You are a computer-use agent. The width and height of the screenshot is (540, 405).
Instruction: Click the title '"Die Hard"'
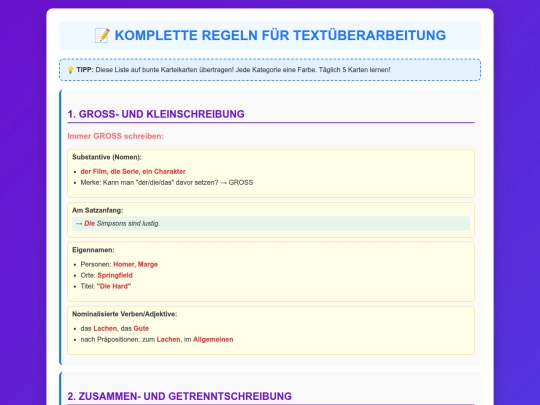(x=114, y=286)
